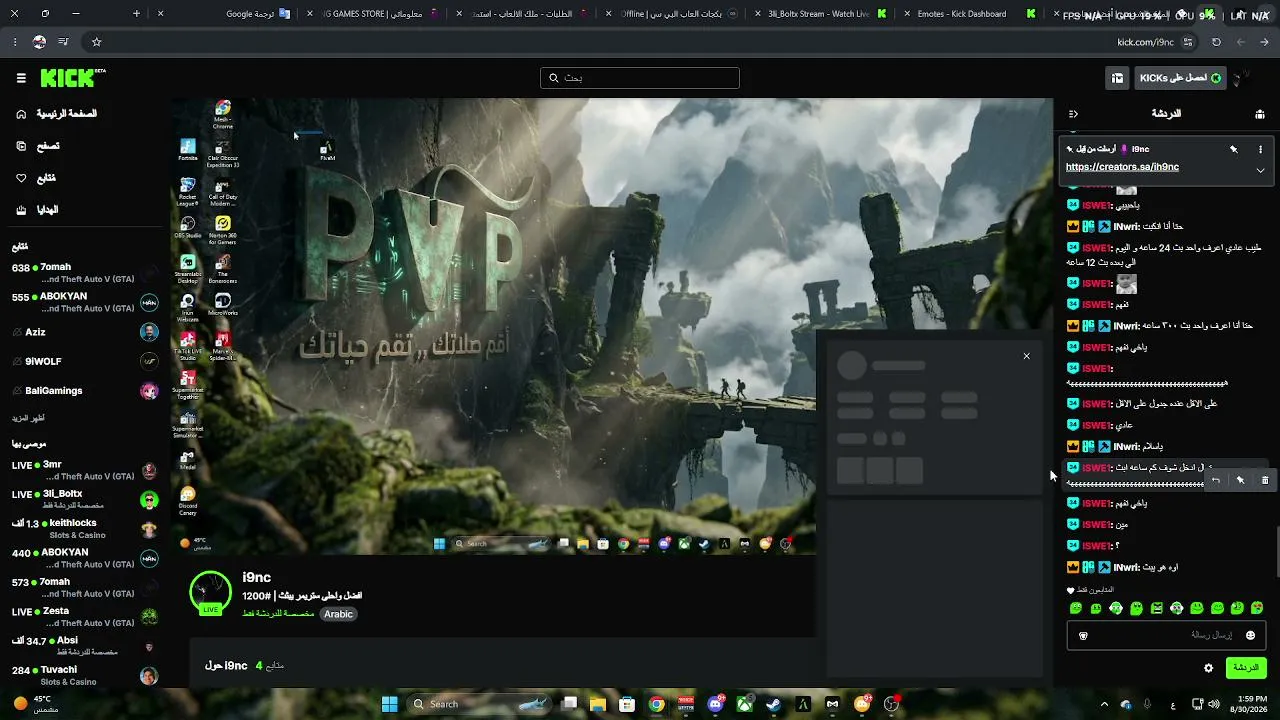Click the search field in Kick header
Image resolution: width=1280 pixels, height=720 pixels.
(x=640, y=78)
